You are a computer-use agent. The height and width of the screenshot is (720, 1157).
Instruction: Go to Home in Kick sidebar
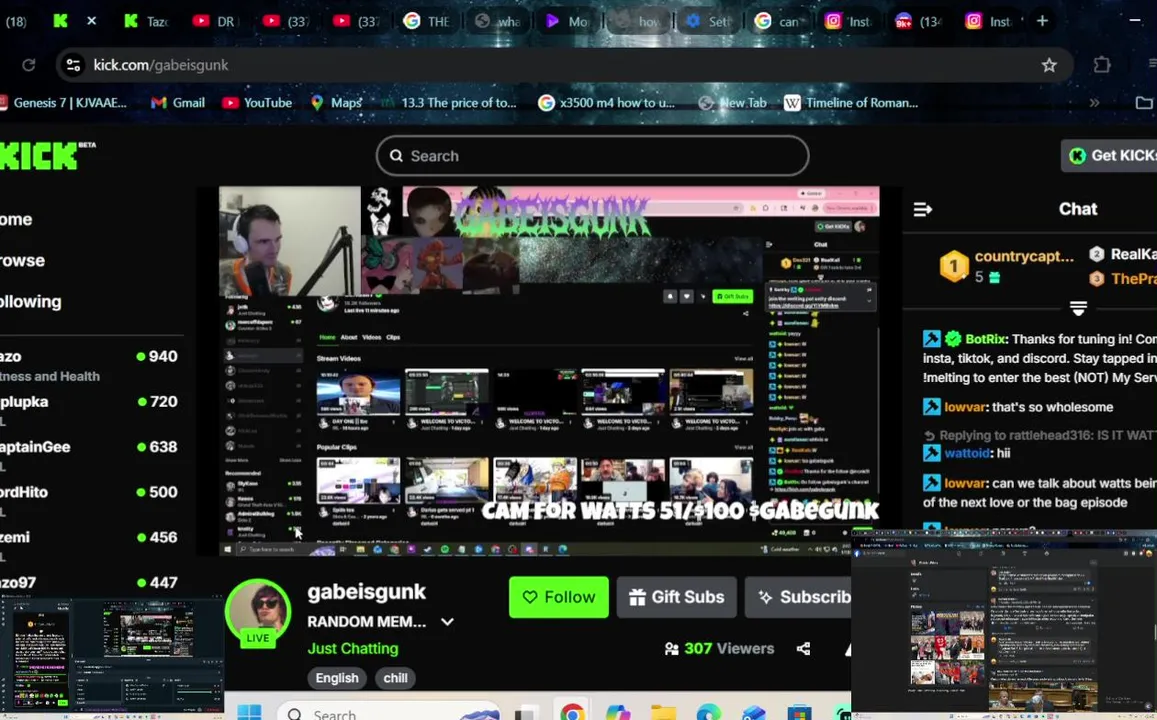16,219
